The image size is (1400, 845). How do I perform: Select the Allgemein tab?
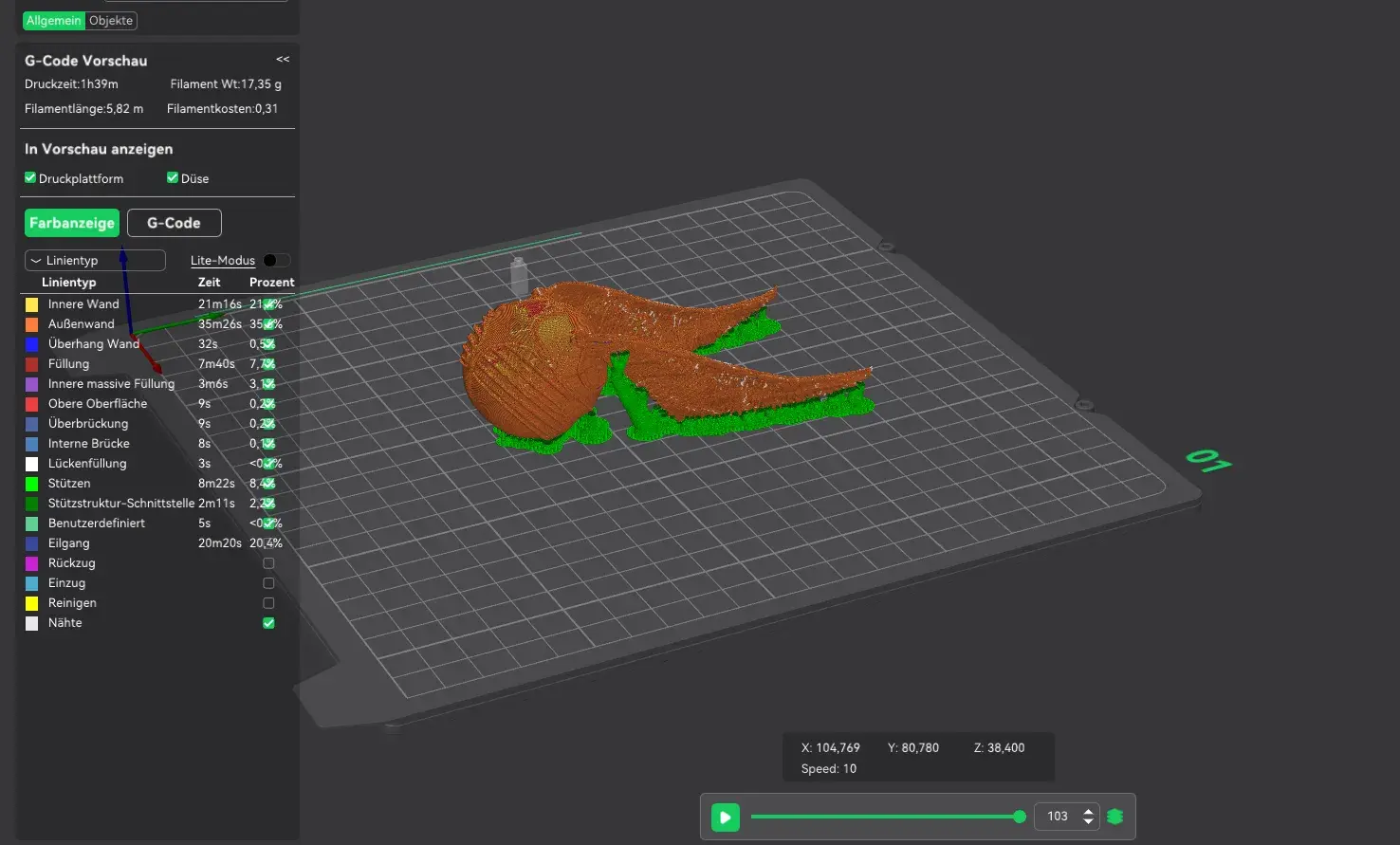54,20
